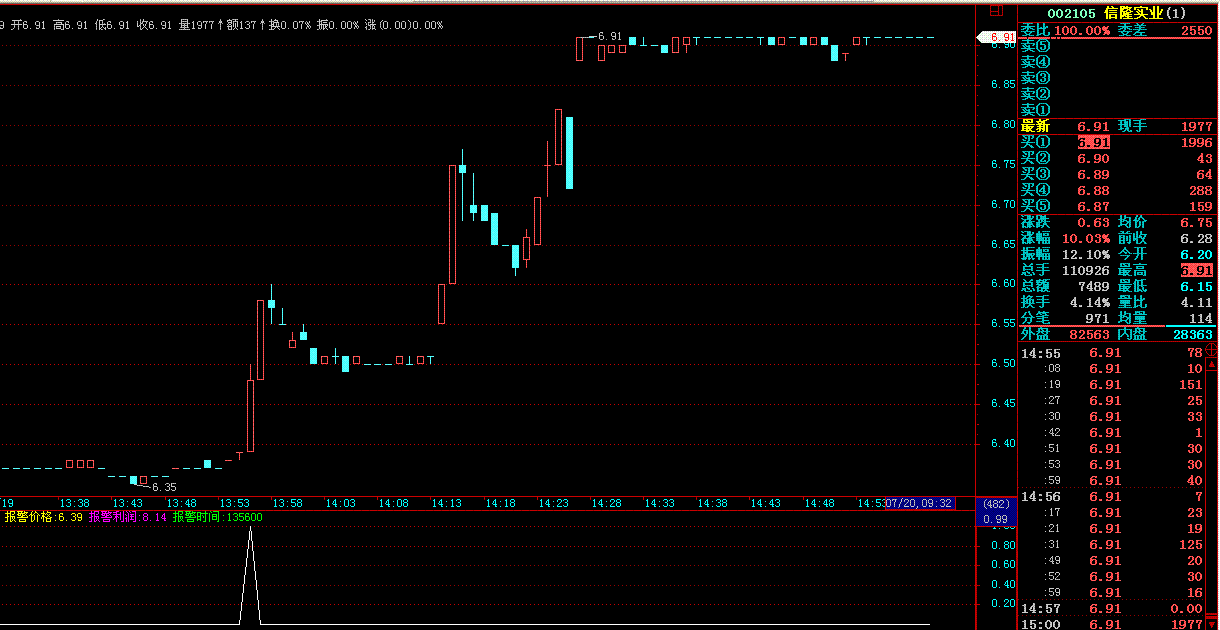Click the crosshair circle icon above tick scrollbar

[x=1211, y=350]
